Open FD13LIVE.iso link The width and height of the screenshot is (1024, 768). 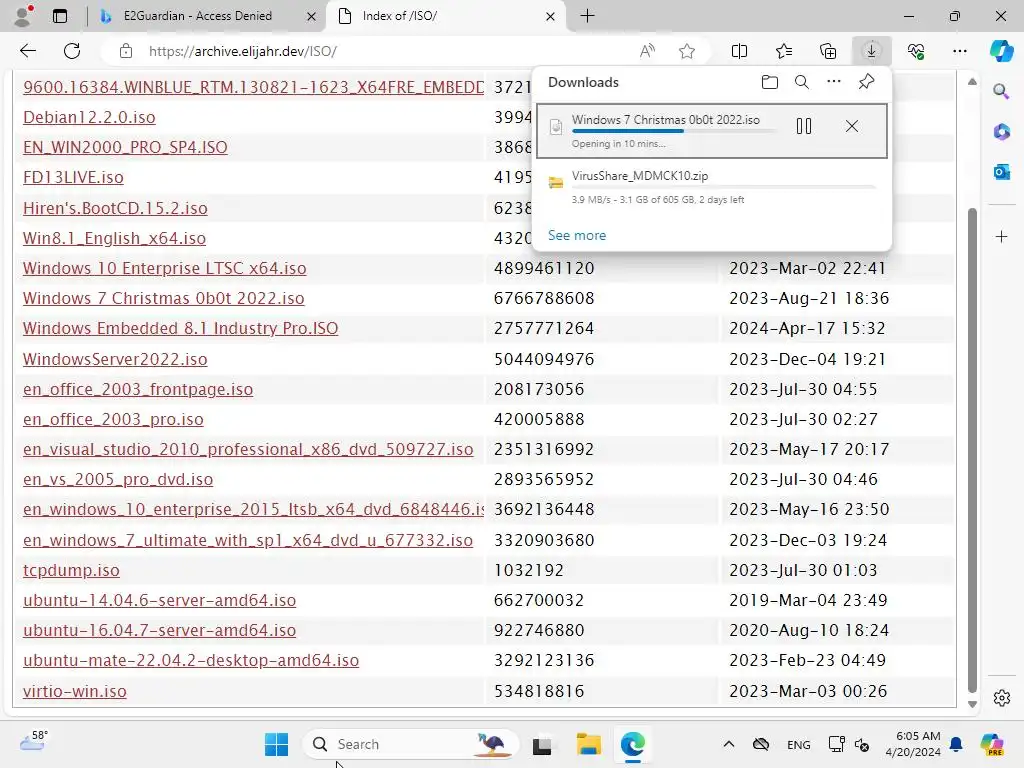(x=73, y=177)
